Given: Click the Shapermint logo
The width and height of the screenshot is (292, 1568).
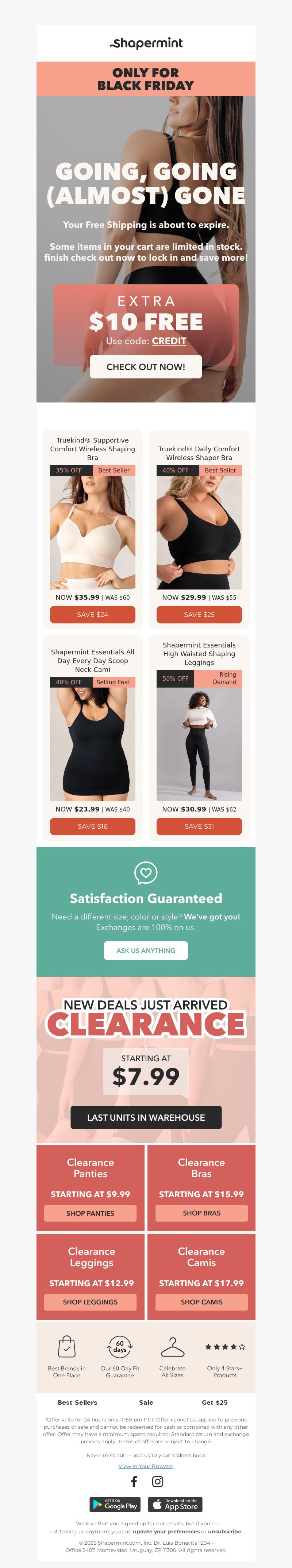Looking at the screenshot, I should point(146,43).
